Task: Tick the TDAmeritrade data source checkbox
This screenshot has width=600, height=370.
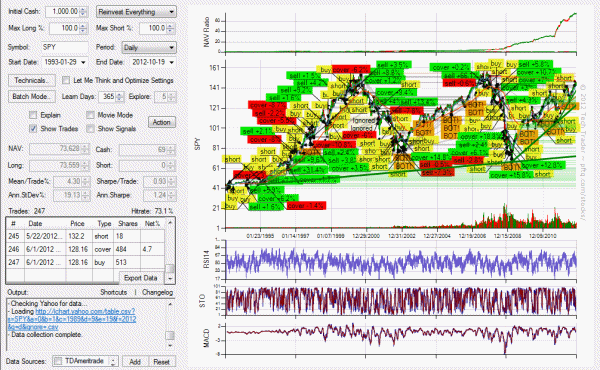Action: tap(58, 361)
